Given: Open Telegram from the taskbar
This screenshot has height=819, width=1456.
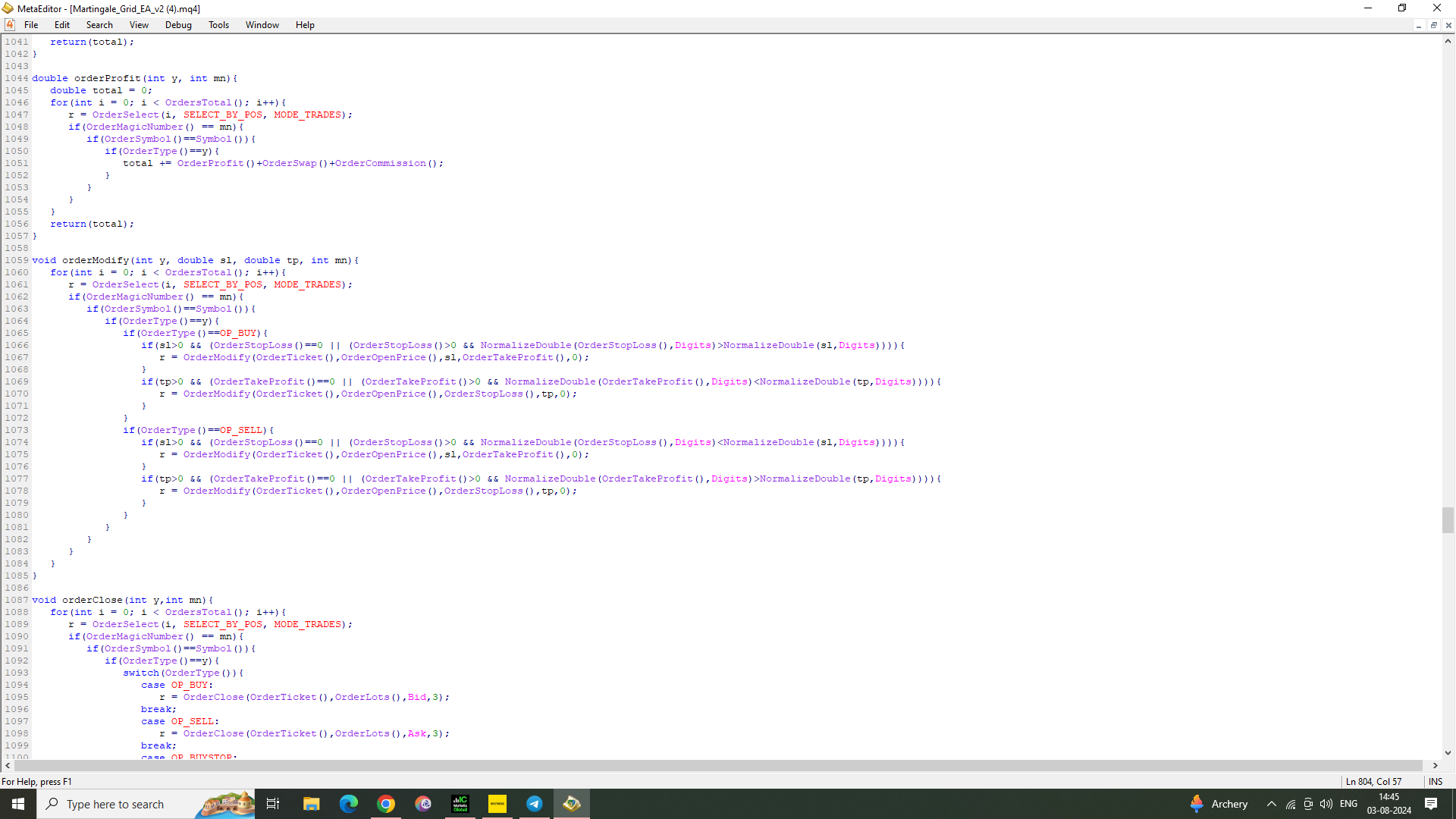Looking at the screenshot, I should click(535, 804).
